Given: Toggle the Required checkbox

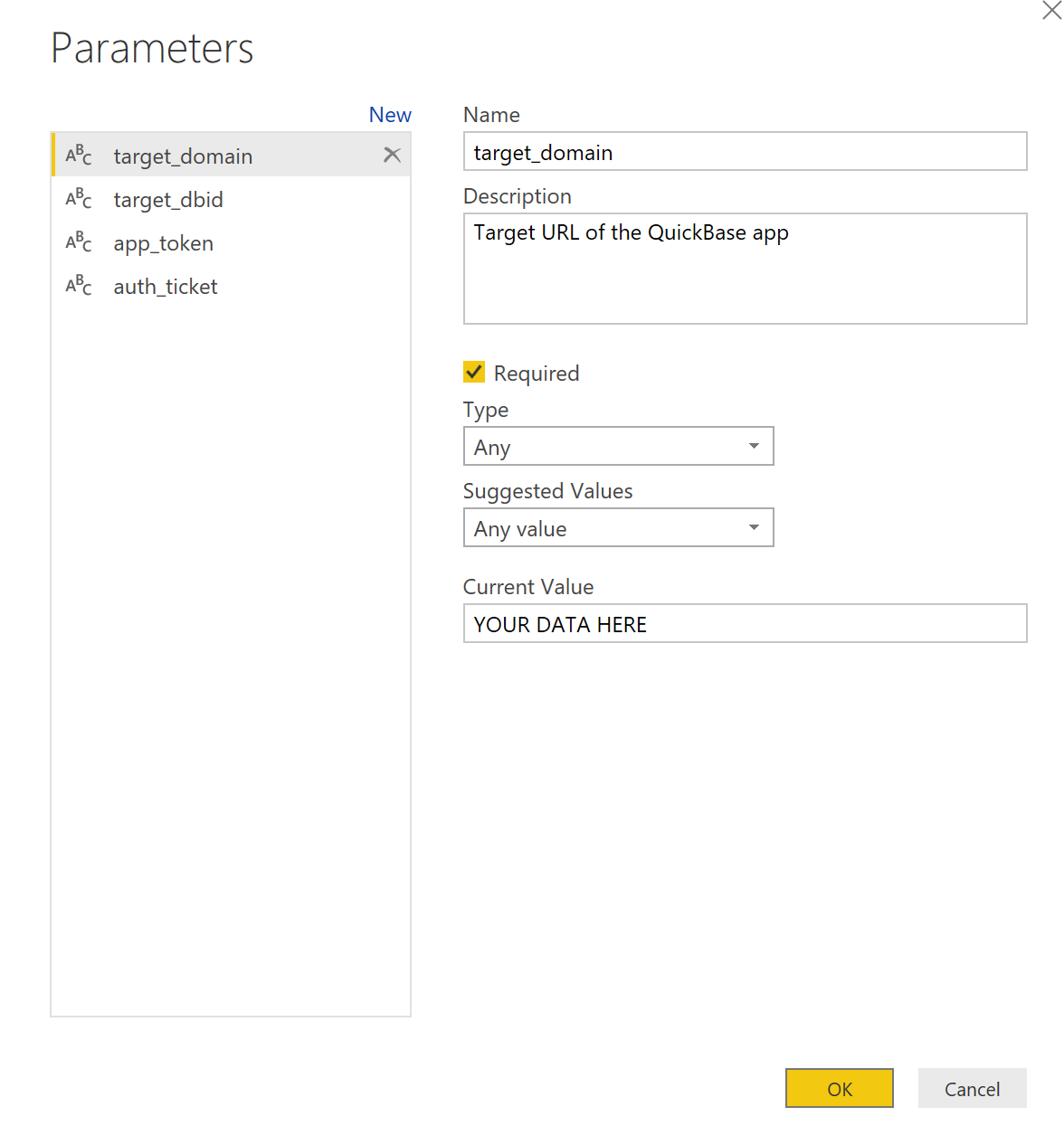Looking at the screenshot, I should pos(474,372).
